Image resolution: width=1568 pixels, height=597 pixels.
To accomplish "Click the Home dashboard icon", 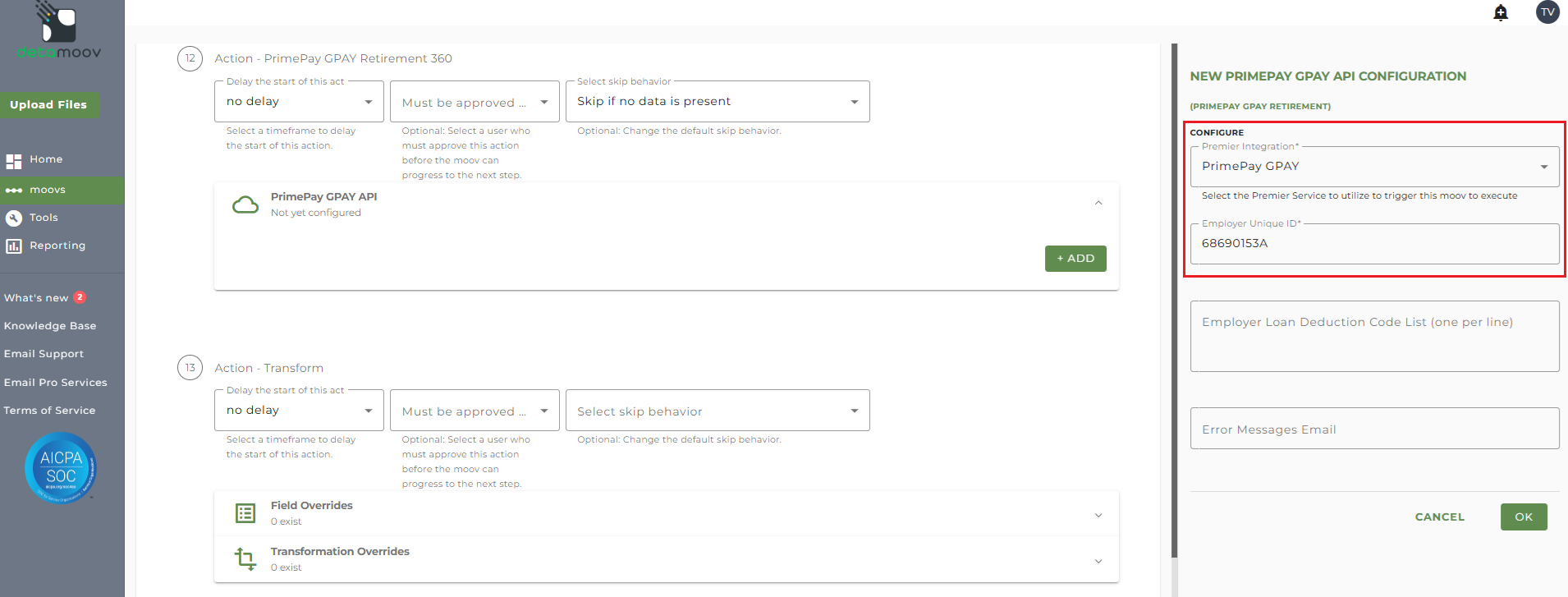I will point(14,161).
